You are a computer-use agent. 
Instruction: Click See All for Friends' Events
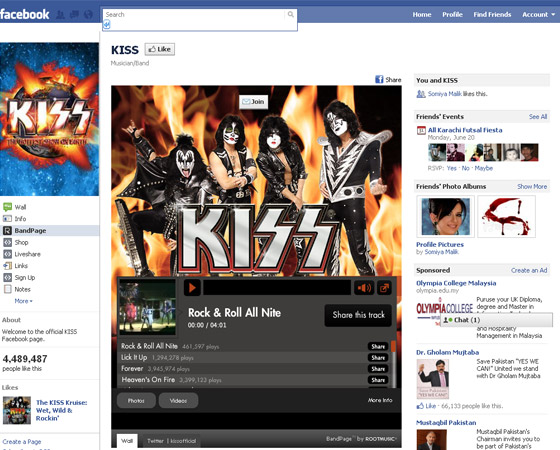point(538,117)
